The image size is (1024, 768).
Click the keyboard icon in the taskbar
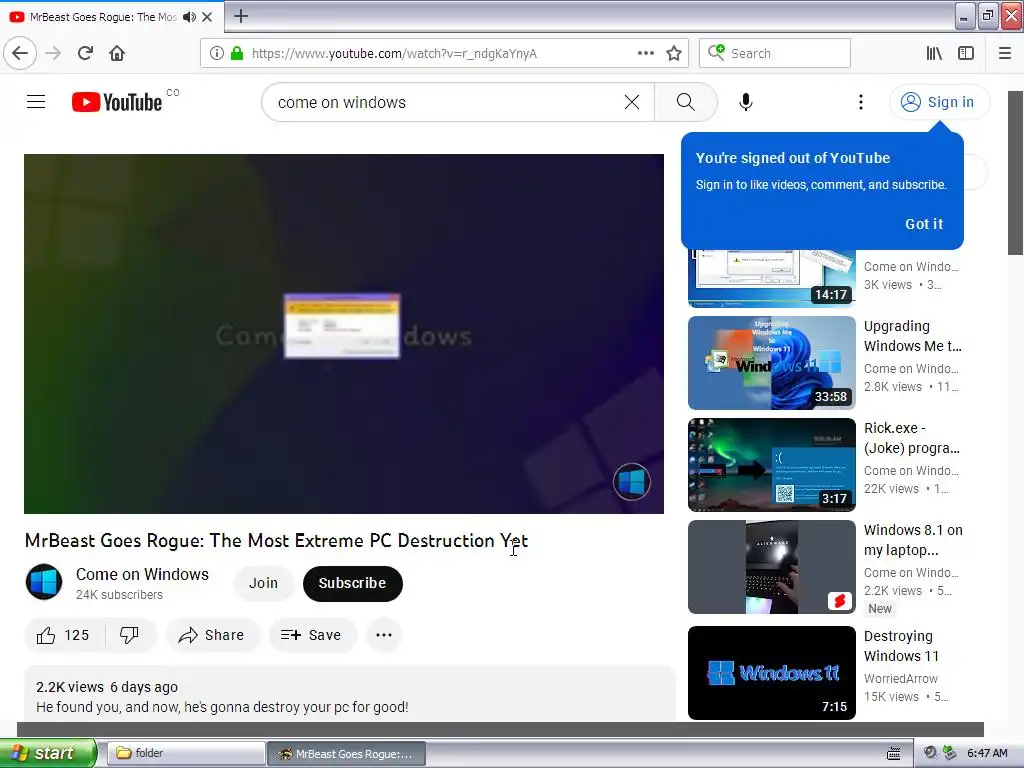(x=893, y=754)
